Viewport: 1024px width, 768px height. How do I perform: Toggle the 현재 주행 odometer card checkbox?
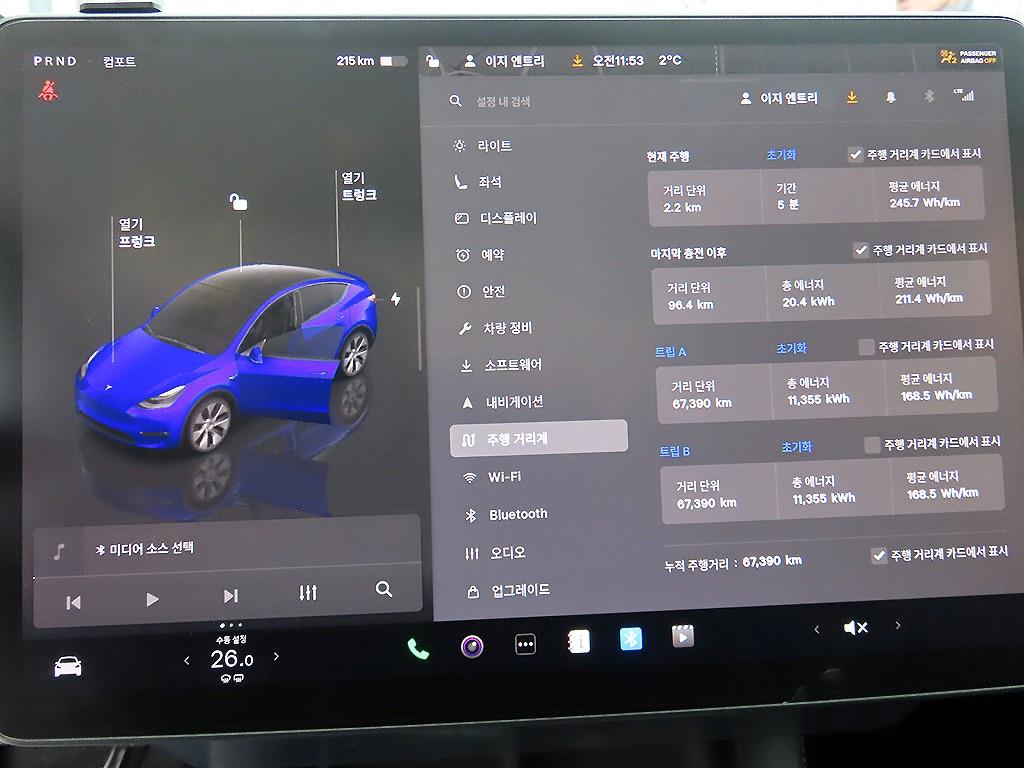[855, 154]
